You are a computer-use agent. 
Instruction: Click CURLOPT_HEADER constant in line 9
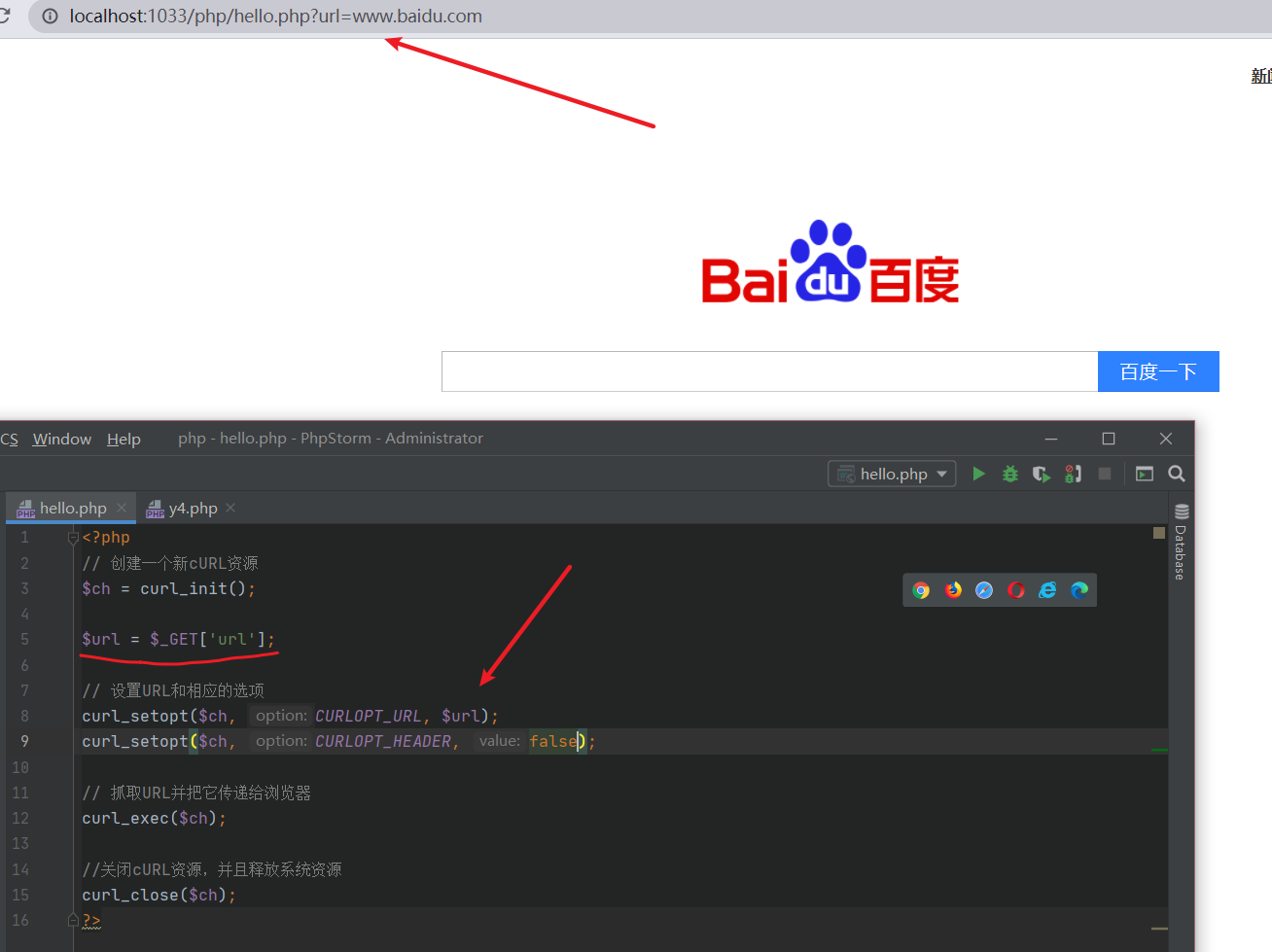(x=382, y=741)
